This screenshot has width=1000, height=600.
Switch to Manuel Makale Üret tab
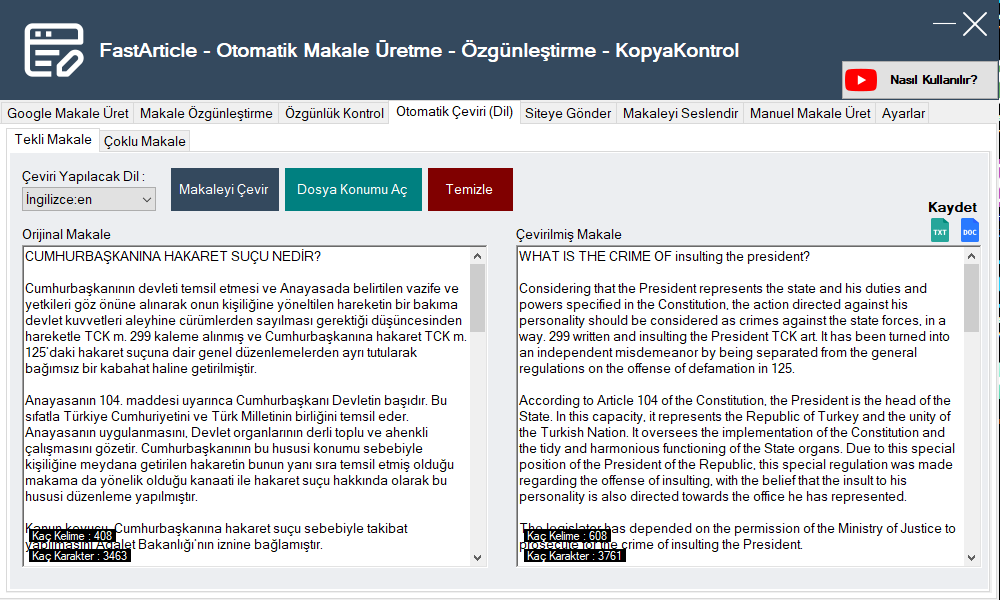pos(810,113)
